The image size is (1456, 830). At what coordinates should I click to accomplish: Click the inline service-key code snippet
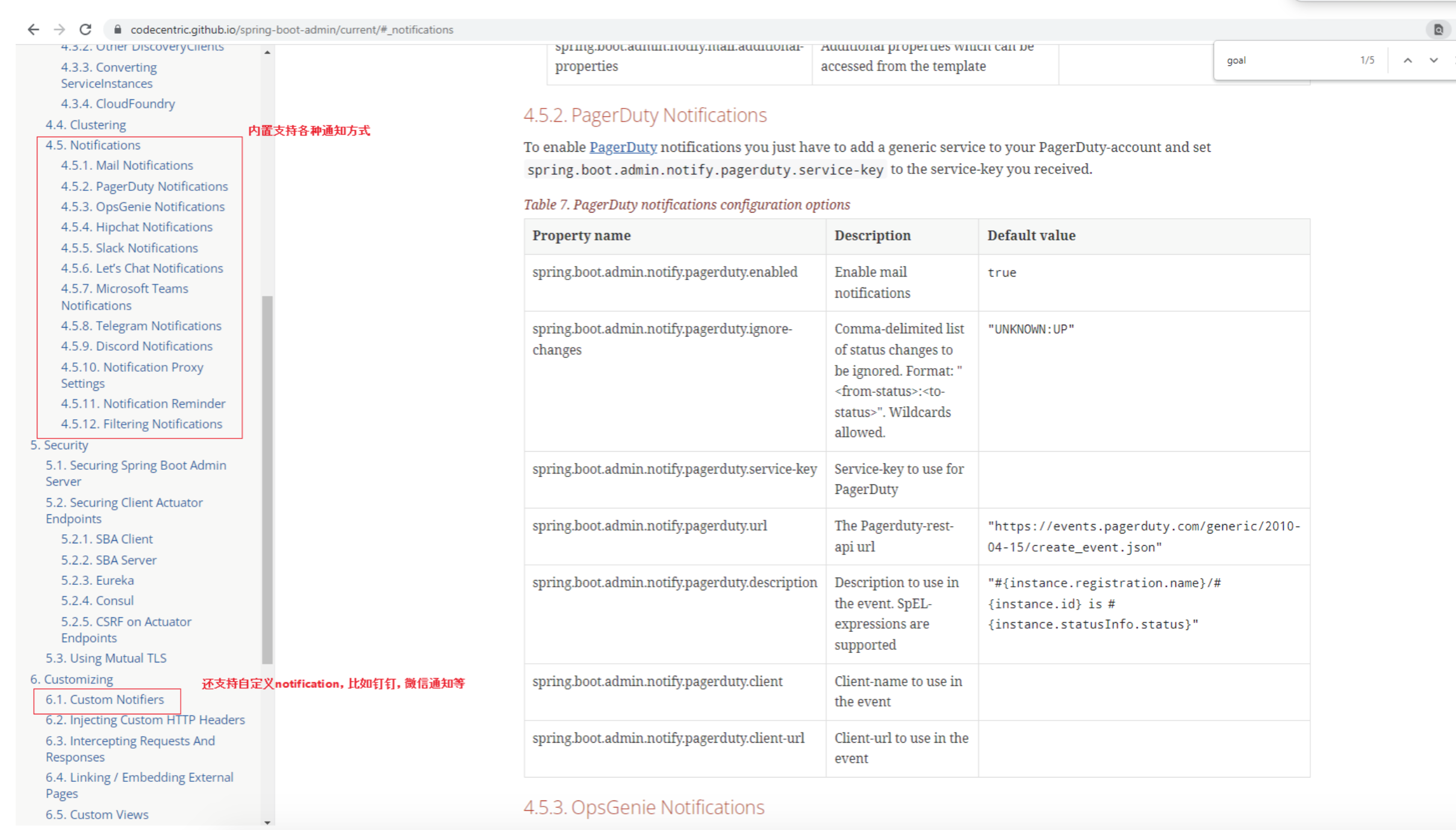click(x=705, y=170)
